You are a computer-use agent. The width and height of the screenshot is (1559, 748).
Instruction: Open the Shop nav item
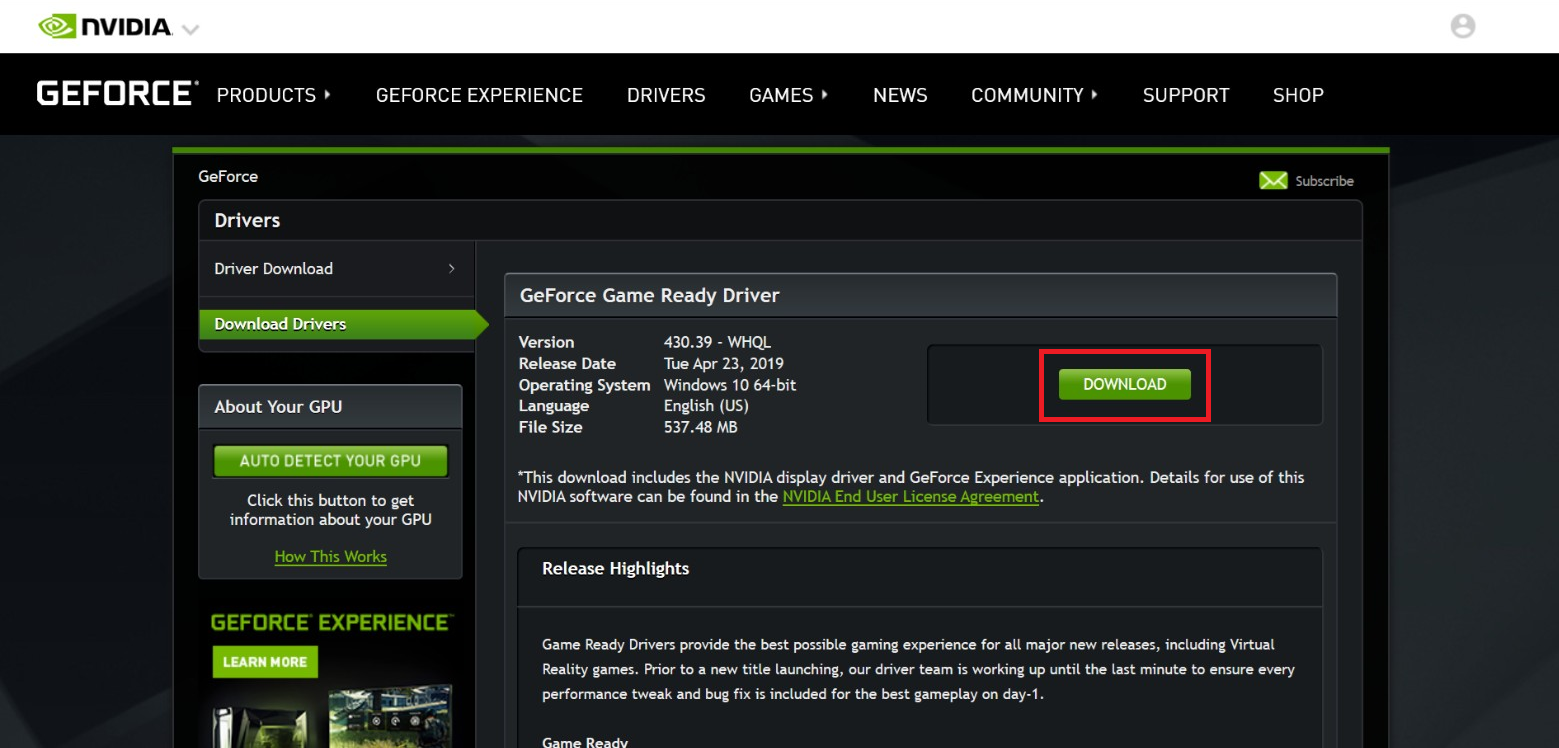click(x=1298, y=95)
